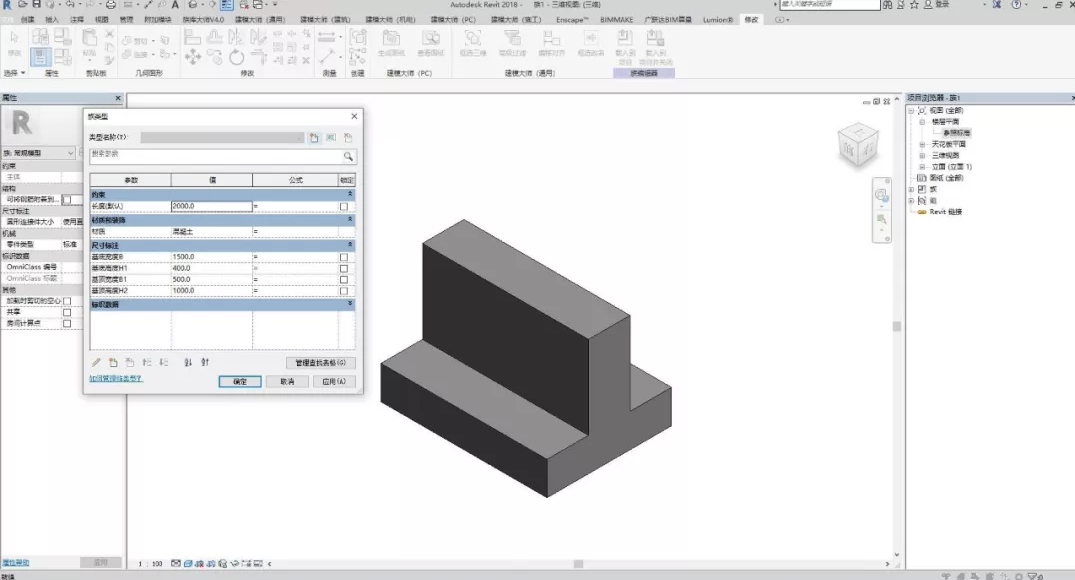Click the 长度 value field showing 2000.0
Viewport: 1075px width, 580px height.
click(x=211, y=206)
